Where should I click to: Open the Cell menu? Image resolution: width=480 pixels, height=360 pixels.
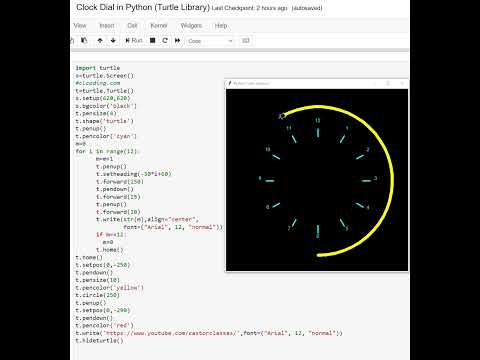click(132, 26)
